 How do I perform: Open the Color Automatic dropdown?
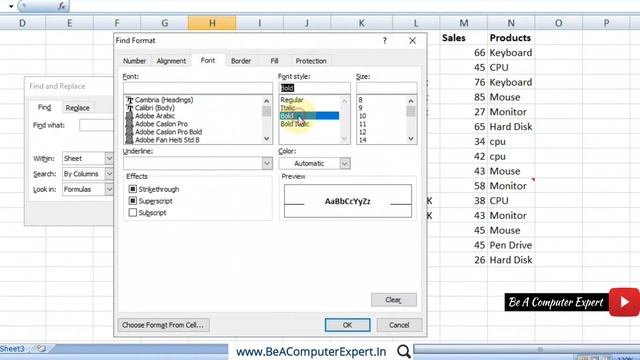click(344, 163)
